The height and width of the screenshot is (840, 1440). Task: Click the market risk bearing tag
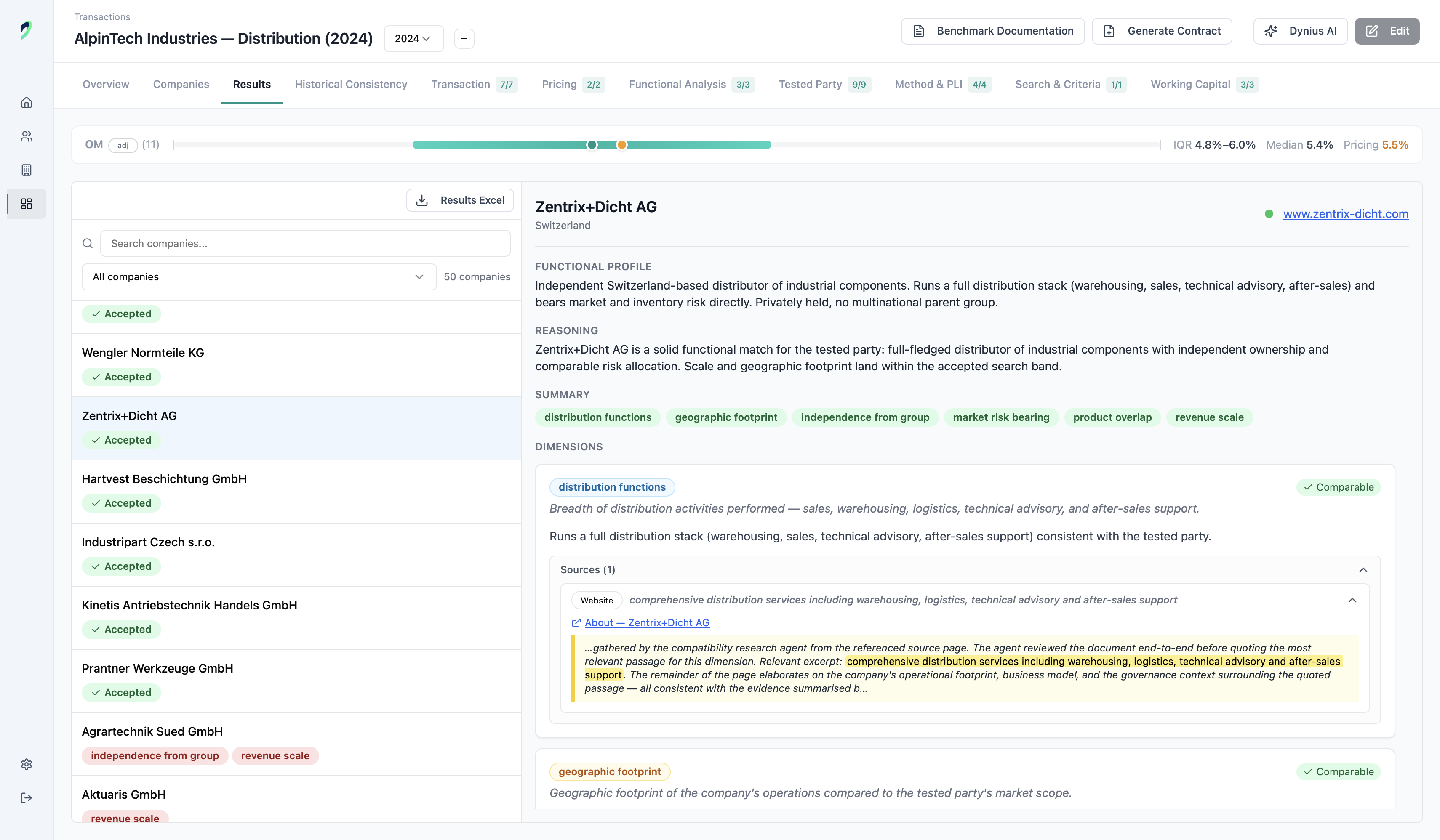(1001, 417)
